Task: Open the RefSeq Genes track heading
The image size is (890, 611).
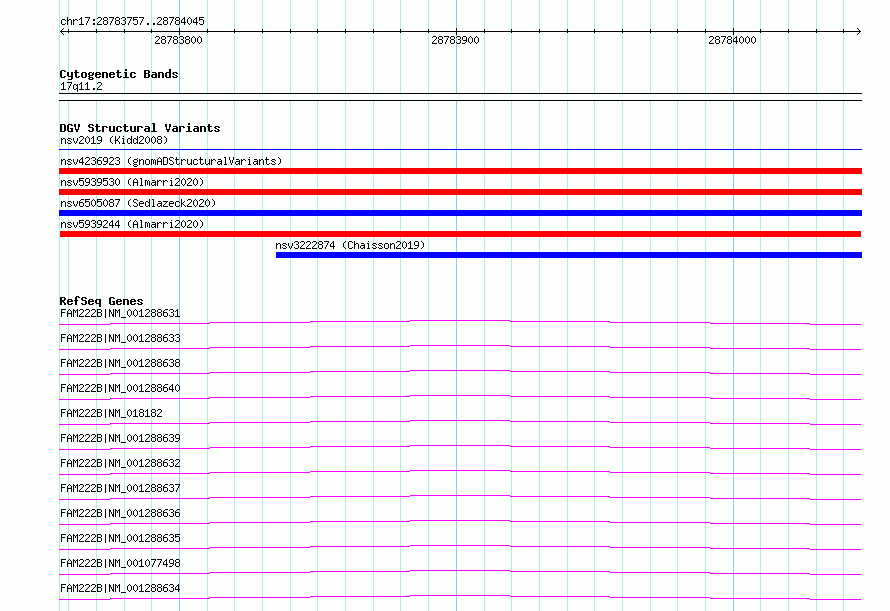Action: 101,301
